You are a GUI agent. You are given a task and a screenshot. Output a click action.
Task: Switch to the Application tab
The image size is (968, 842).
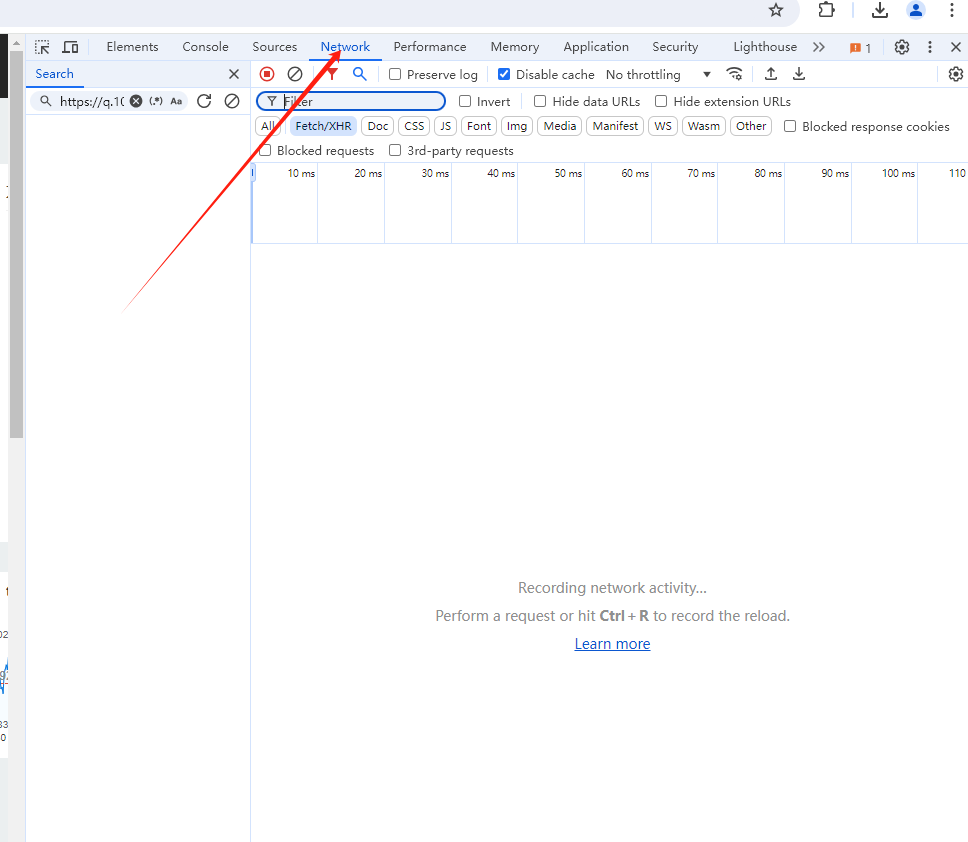pos(596,47)
